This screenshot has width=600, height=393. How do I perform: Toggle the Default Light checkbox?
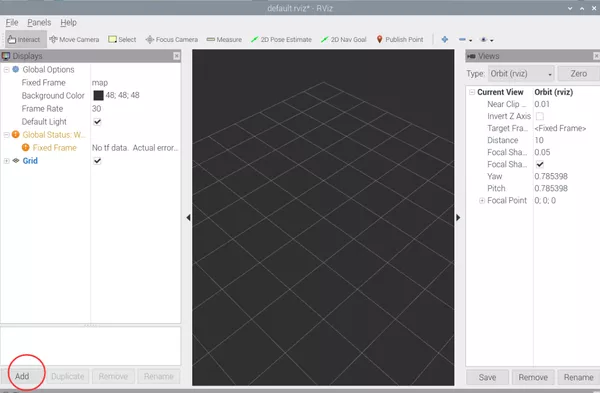pos(98,122)
